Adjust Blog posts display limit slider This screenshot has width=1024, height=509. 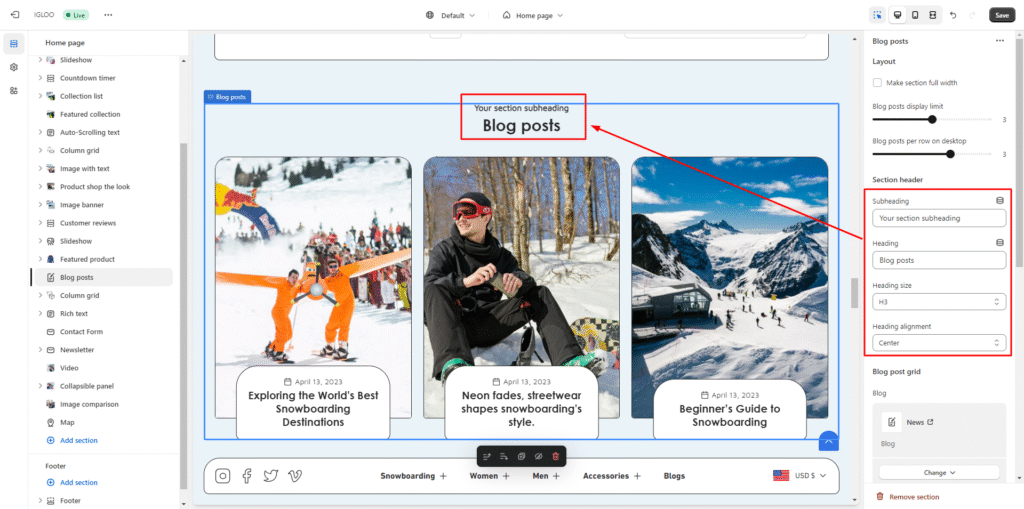tap(932, 119)
